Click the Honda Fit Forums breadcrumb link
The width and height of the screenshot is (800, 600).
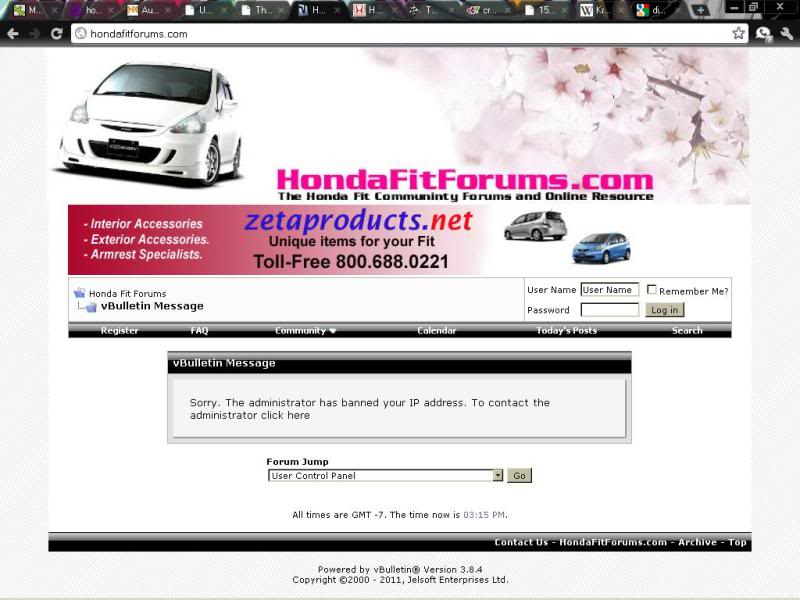pos(128,293)
